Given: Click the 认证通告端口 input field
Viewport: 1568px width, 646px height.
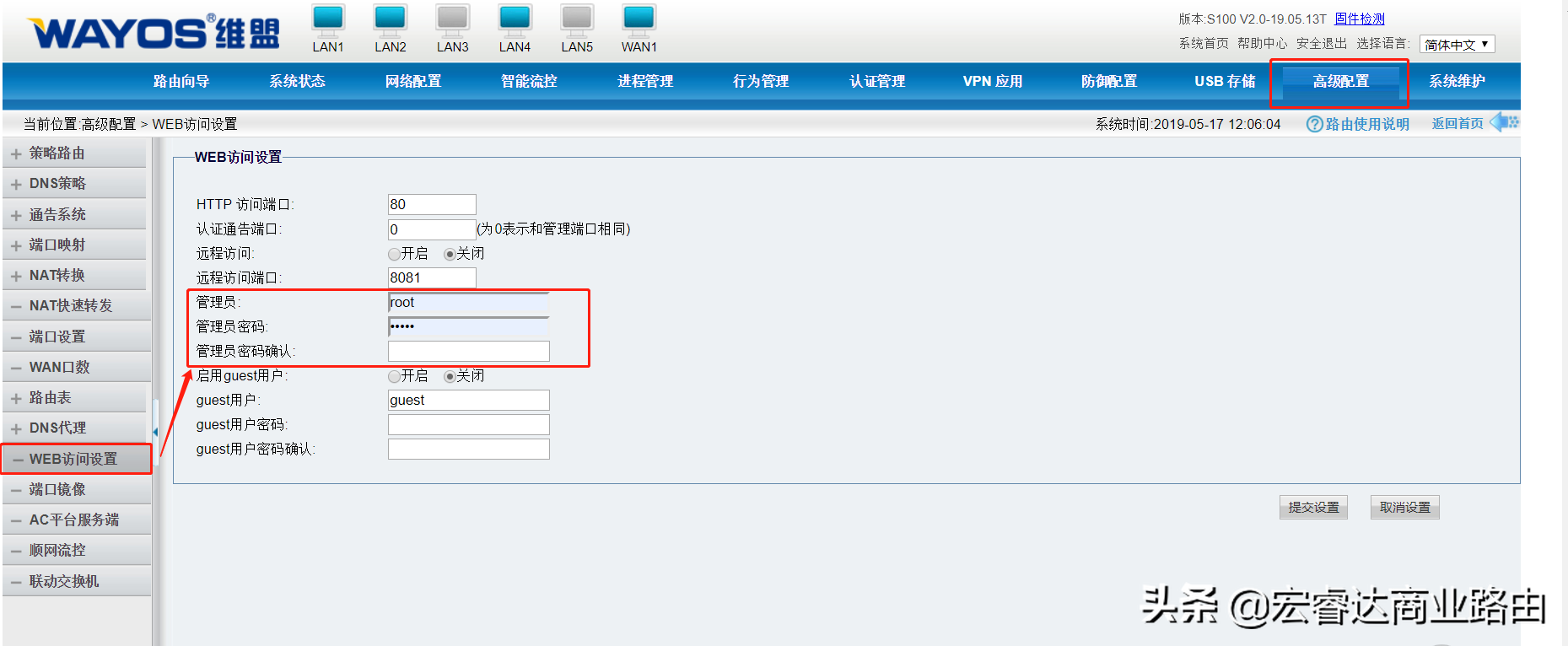Looking at the screenshot, I should pyautogui.click(x=432, y=229).
